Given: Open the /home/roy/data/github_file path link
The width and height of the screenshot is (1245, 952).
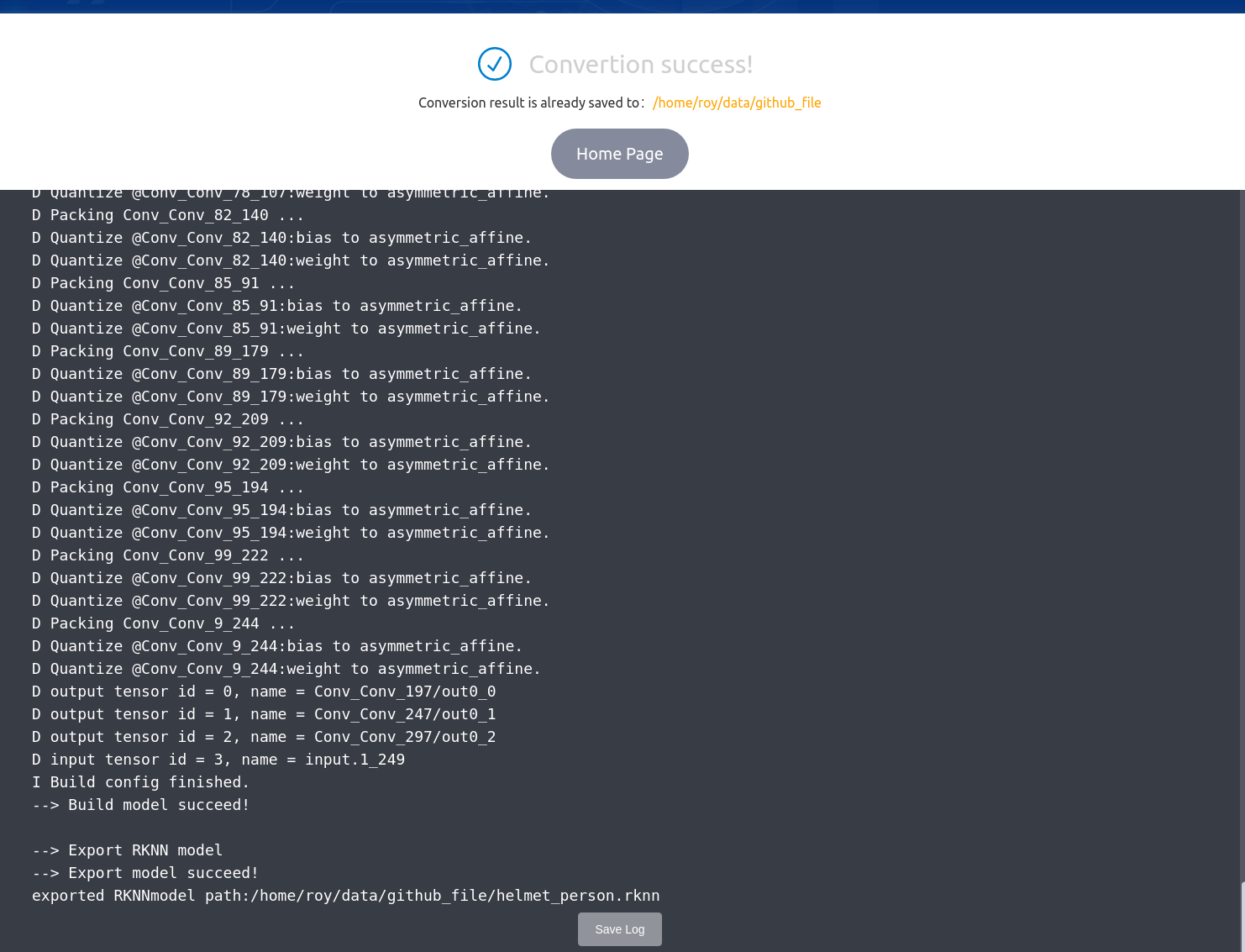Looking at the screenshot, I should (737, 103).
